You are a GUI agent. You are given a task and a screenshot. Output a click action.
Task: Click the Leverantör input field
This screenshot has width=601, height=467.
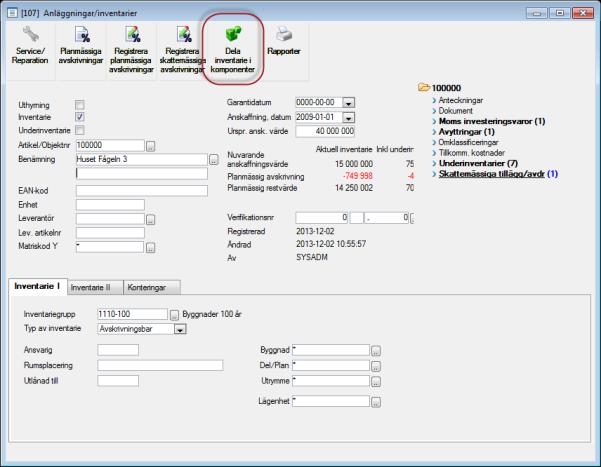(x=110, y=219)
